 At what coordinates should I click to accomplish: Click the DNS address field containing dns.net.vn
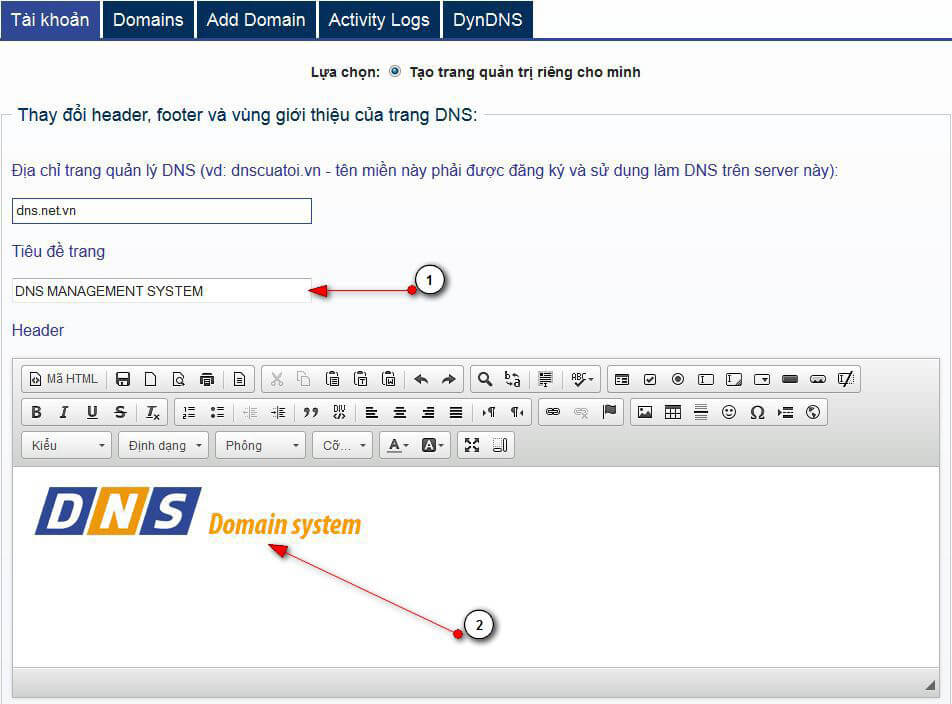pos(162,211)
